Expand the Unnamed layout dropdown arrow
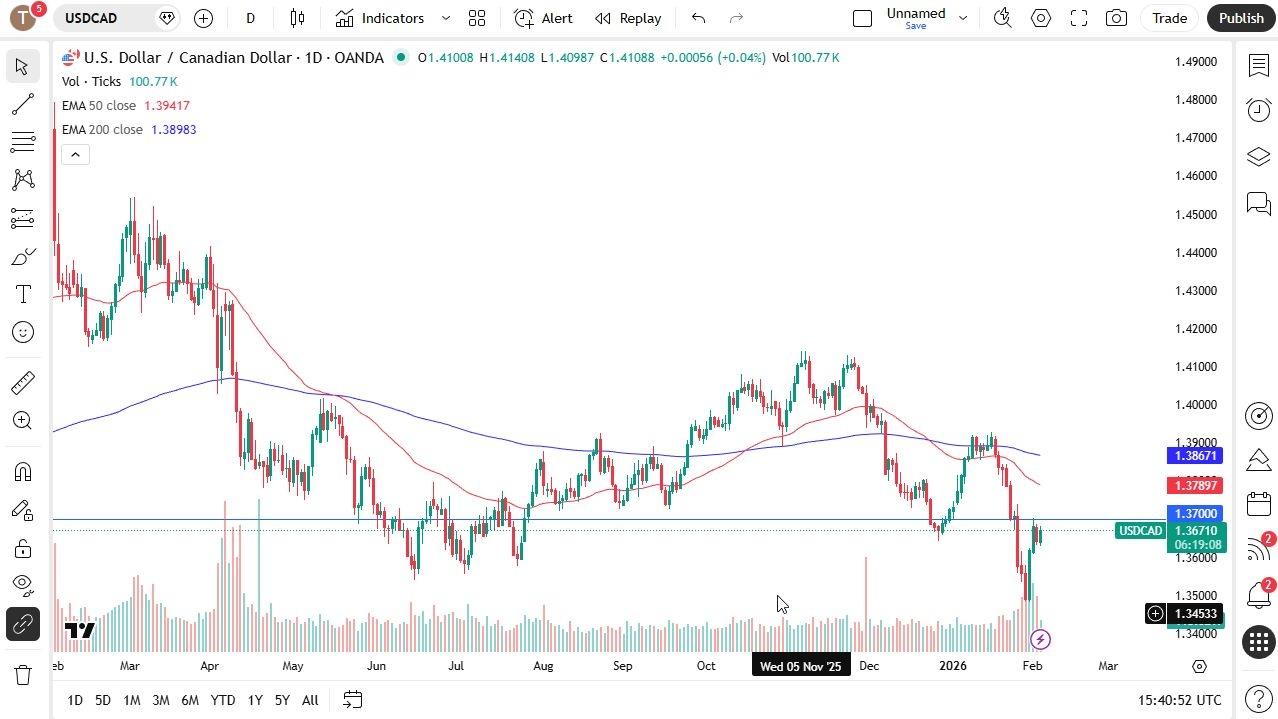Screen dimensions: 1278x719 [x=963, y=18]
